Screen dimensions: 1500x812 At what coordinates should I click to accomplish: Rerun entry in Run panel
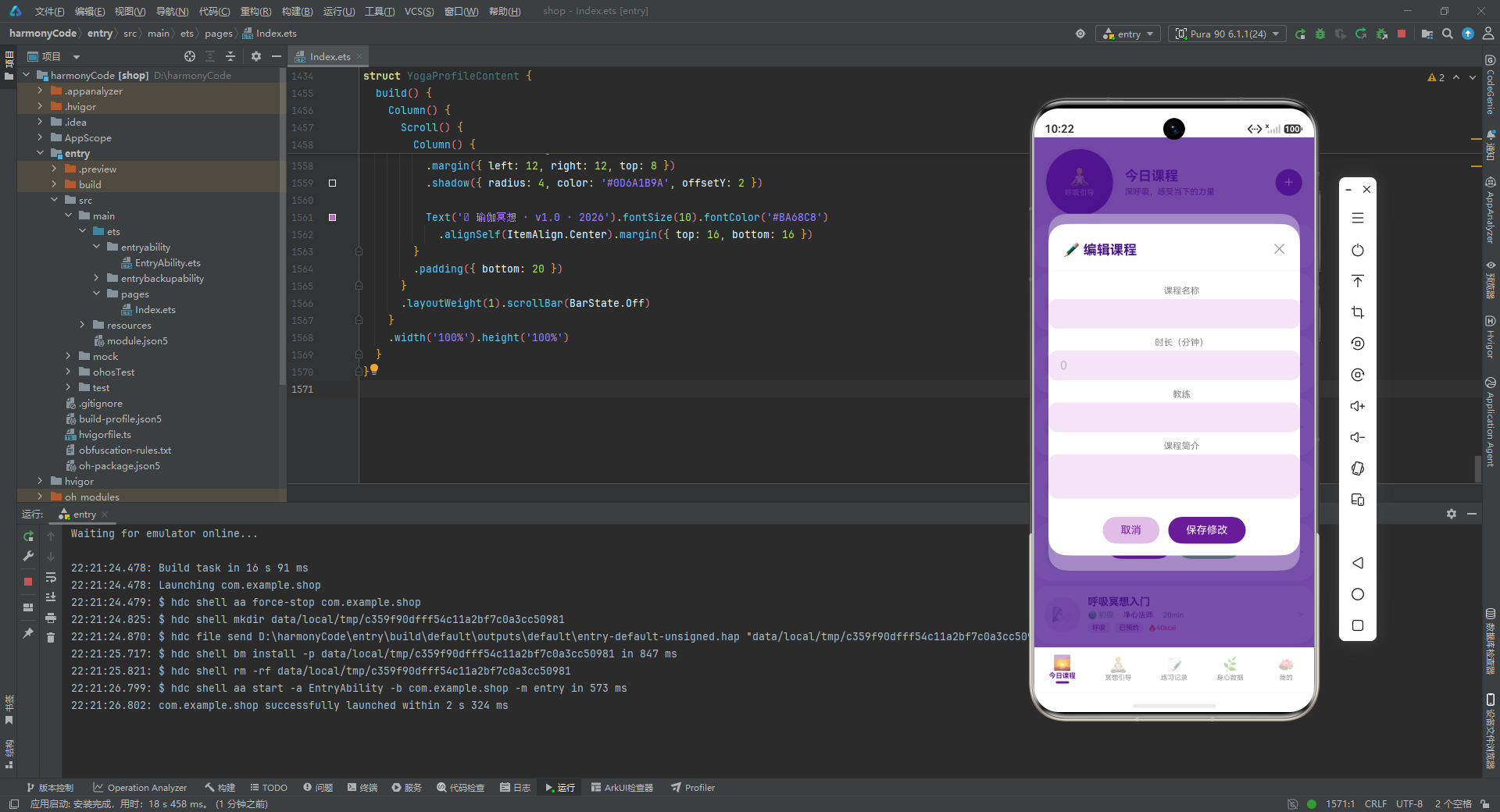coord(28,536)
